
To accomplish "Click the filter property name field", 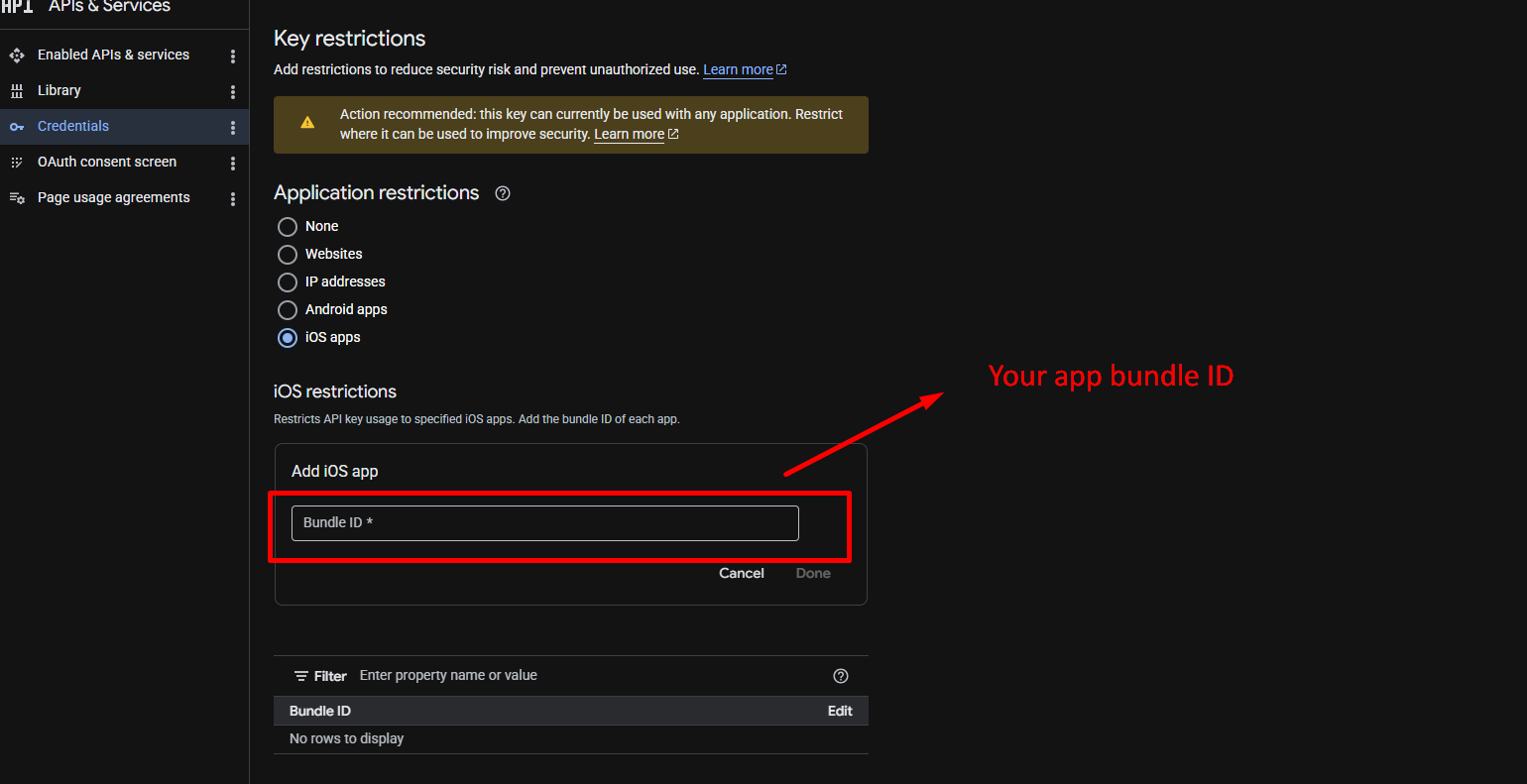I will (x=585, y=675).
